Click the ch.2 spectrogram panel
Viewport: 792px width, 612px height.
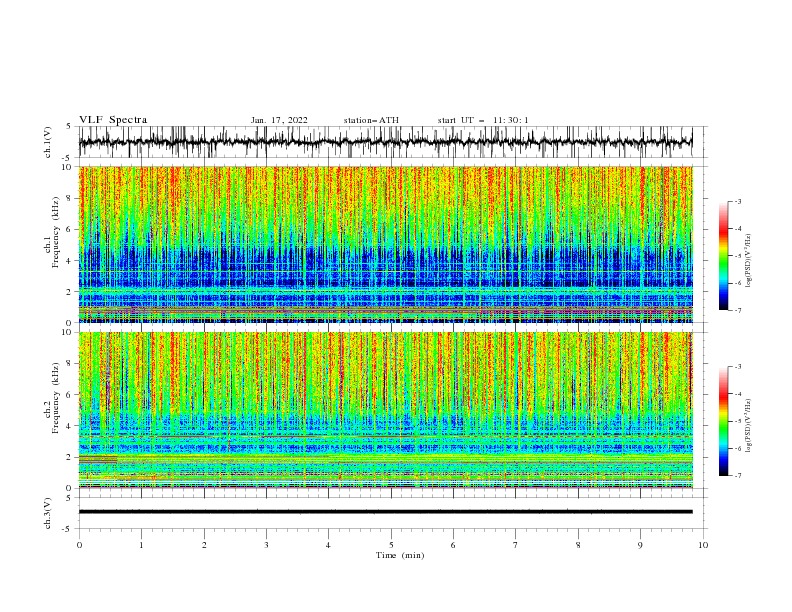pyautogui.click(x=385, y=410)
